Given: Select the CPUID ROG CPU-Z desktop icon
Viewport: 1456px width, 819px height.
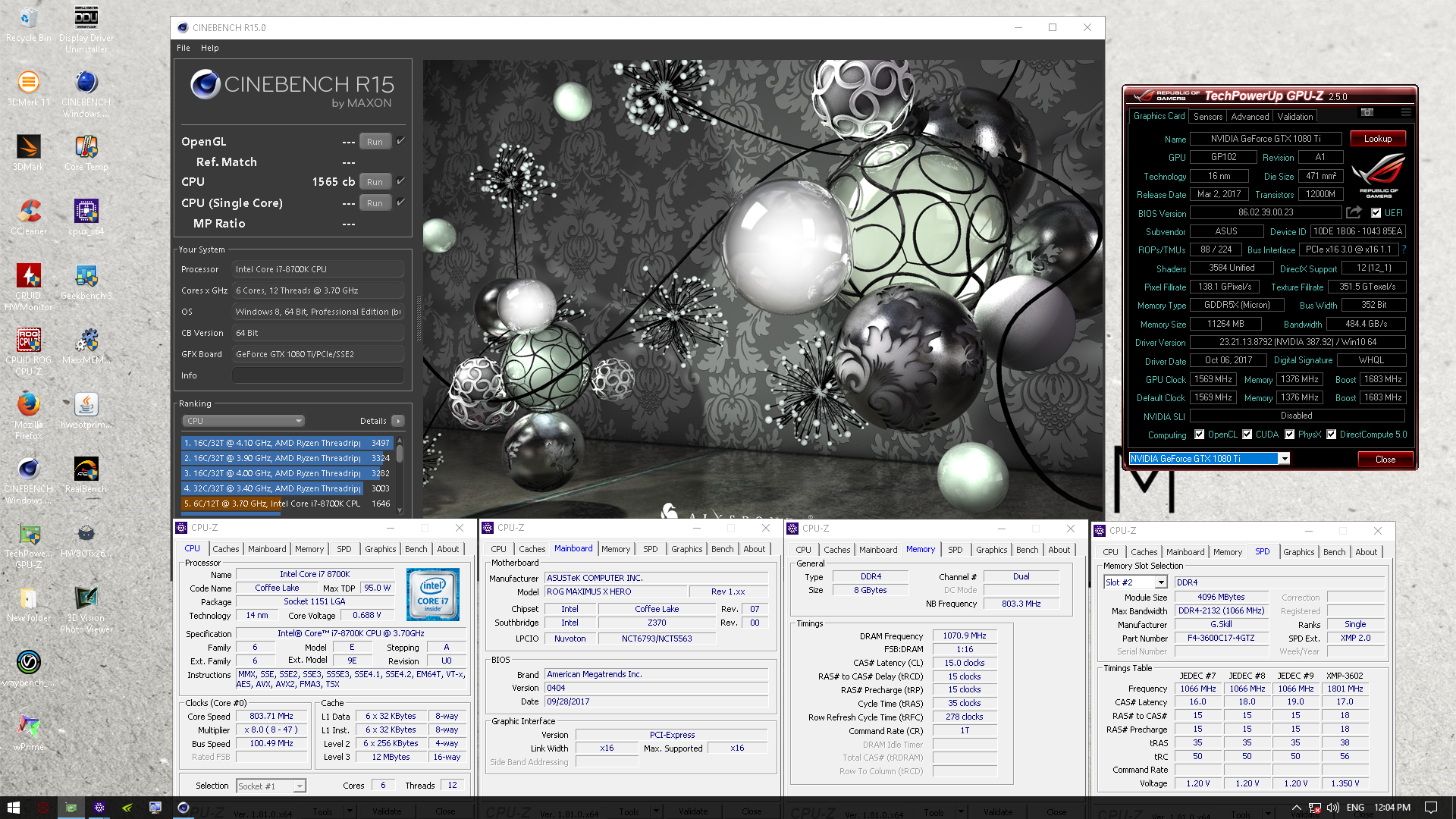Looking at the screenshot, I should point(28,352).
